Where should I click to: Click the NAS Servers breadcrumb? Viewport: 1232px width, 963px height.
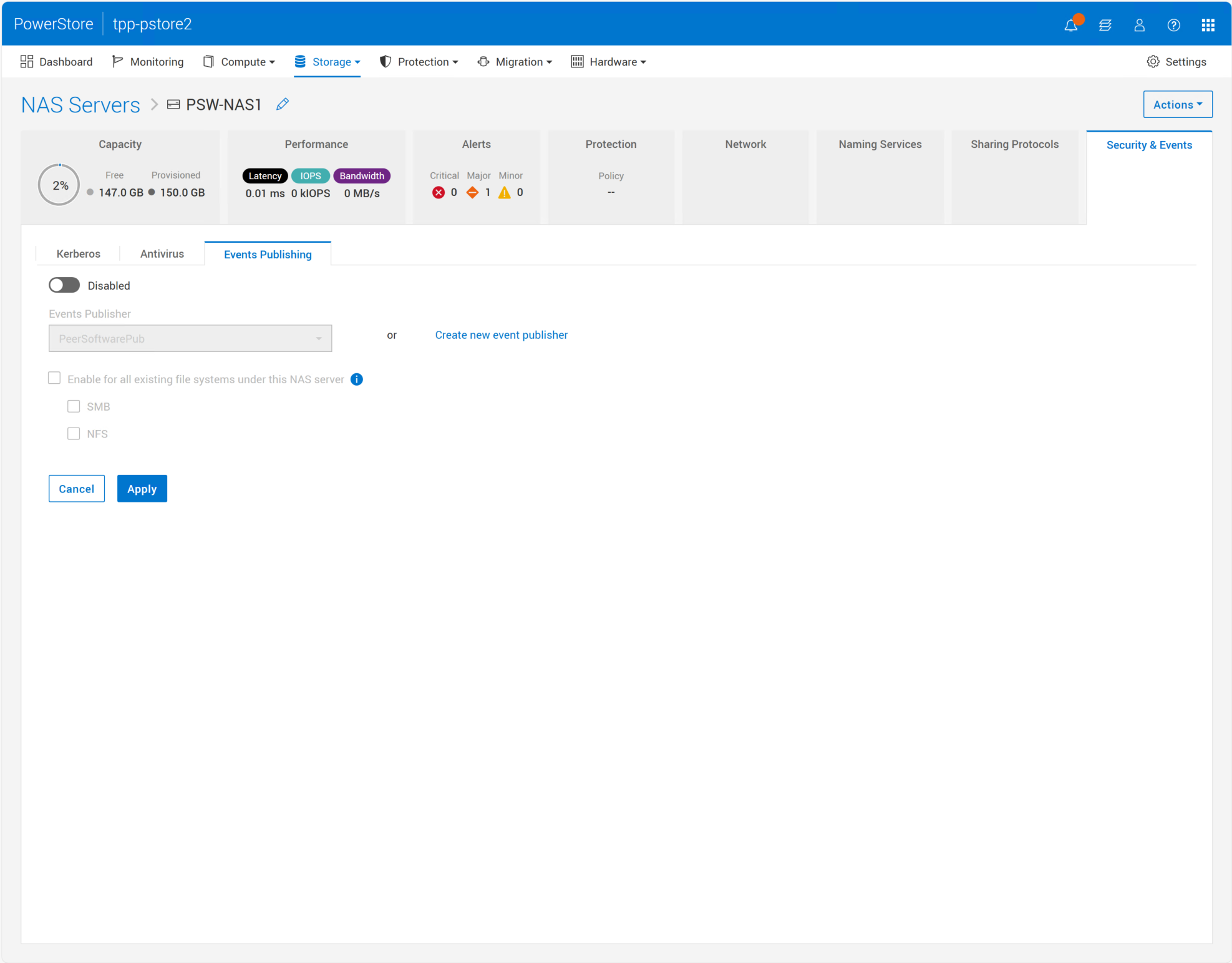[x=80, y=105]
